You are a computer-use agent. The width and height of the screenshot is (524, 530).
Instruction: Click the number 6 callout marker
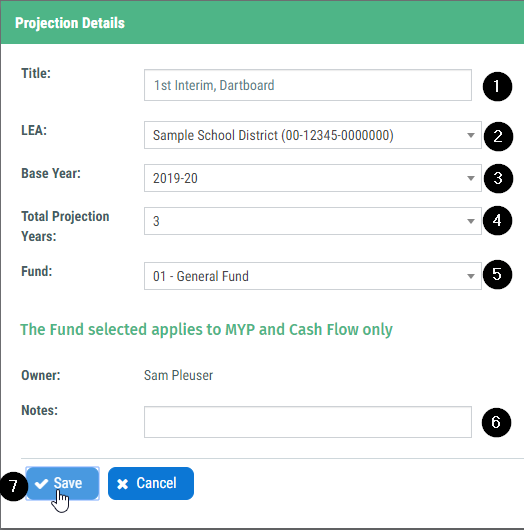496,423
